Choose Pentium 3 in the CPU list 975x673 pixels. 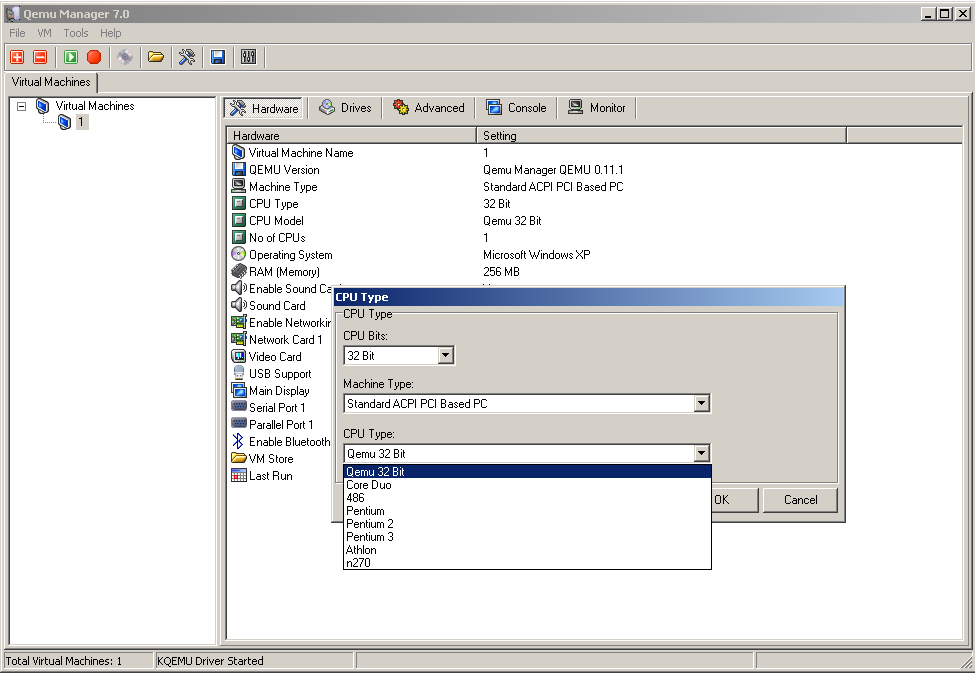click(x=369, y=537)
